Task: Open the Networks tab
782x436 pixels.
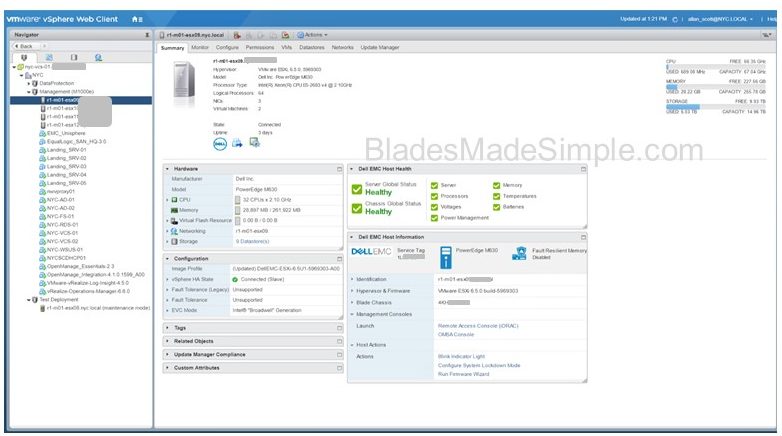Action: (342, 47)
